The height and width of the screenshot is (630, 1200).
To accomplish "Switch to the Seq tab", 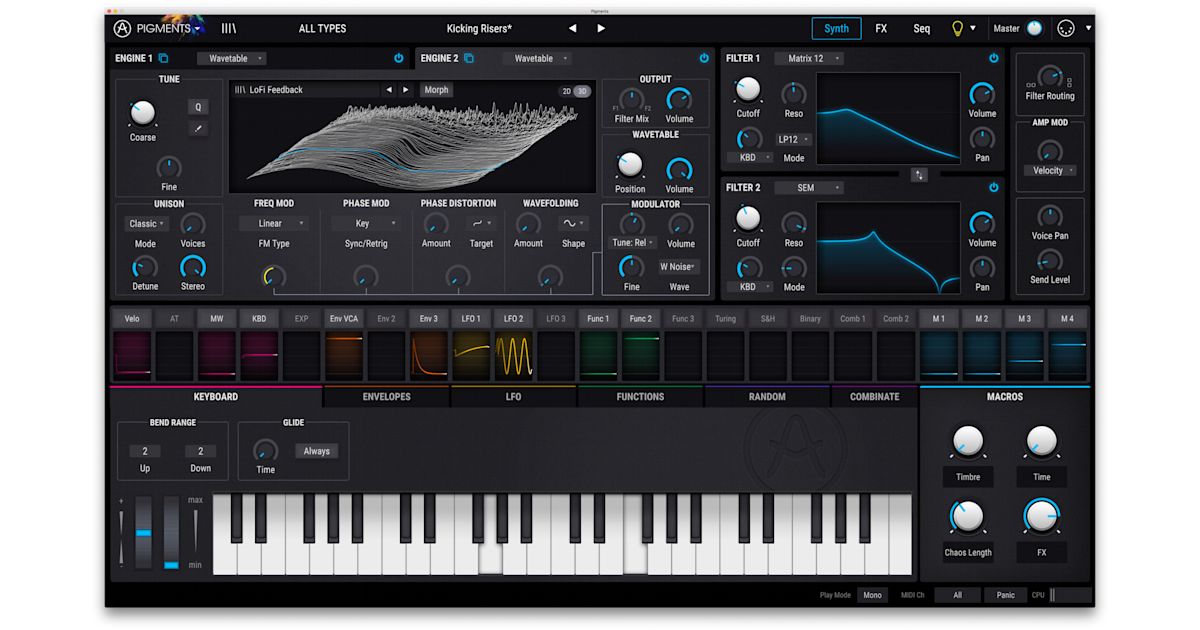I will point(922,28).
